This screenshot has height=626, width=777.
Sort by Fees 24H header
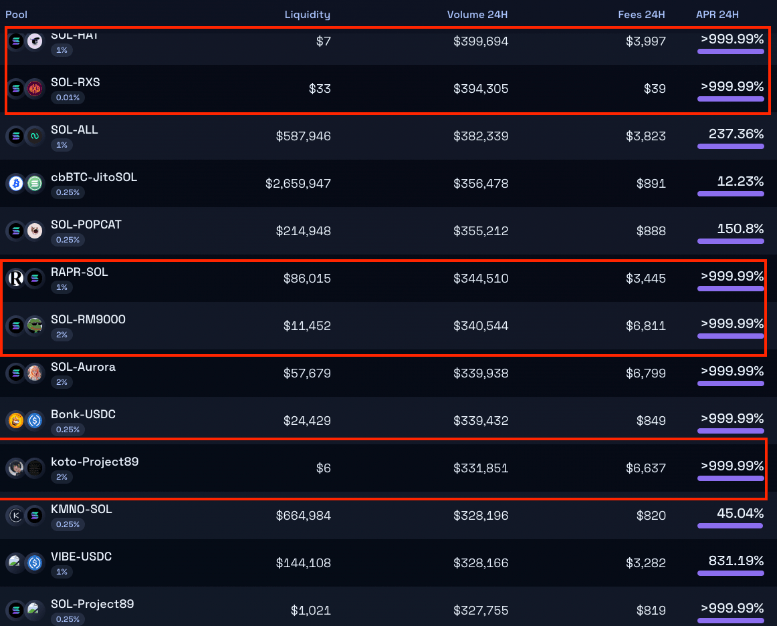641,14
